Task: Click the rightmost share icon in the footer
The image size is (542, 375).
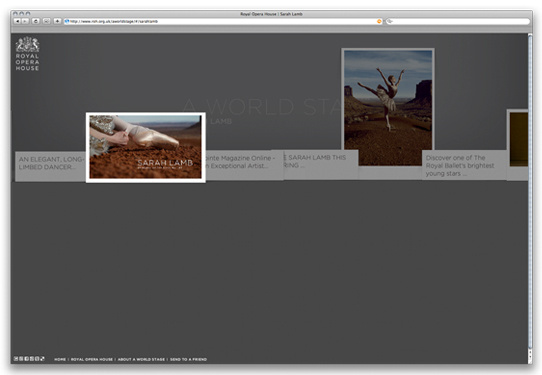Action: tap(42, 359)
